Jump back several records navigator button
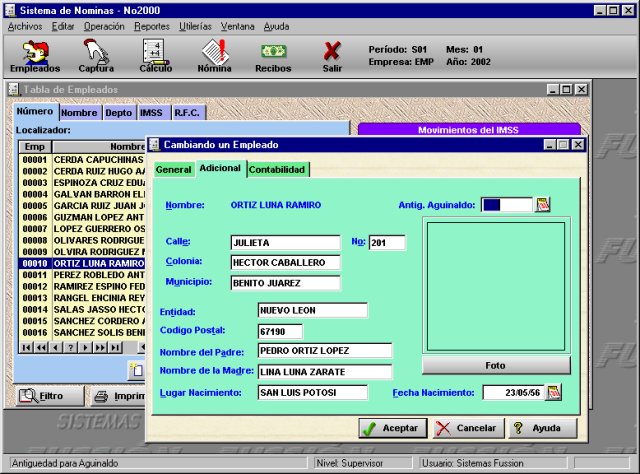Viewport: 640px width, 474px height. pos(40,347)
